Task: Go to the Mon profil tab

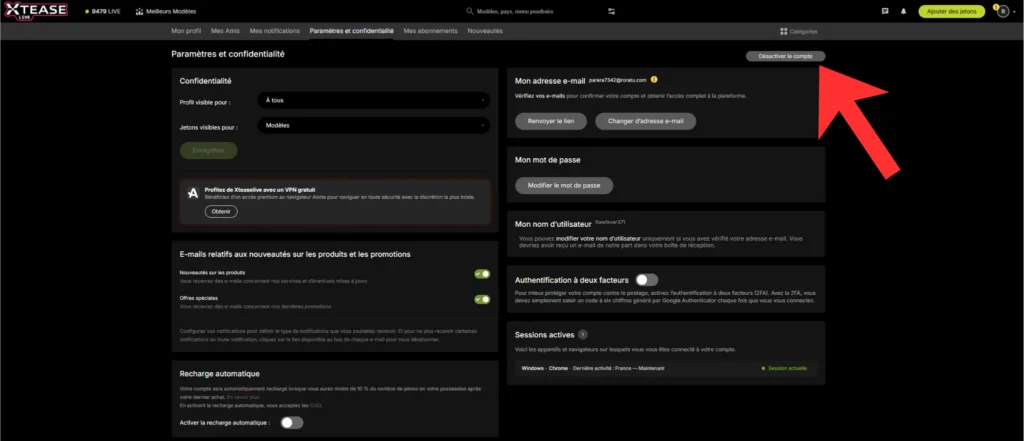Action: pos(186,31)
